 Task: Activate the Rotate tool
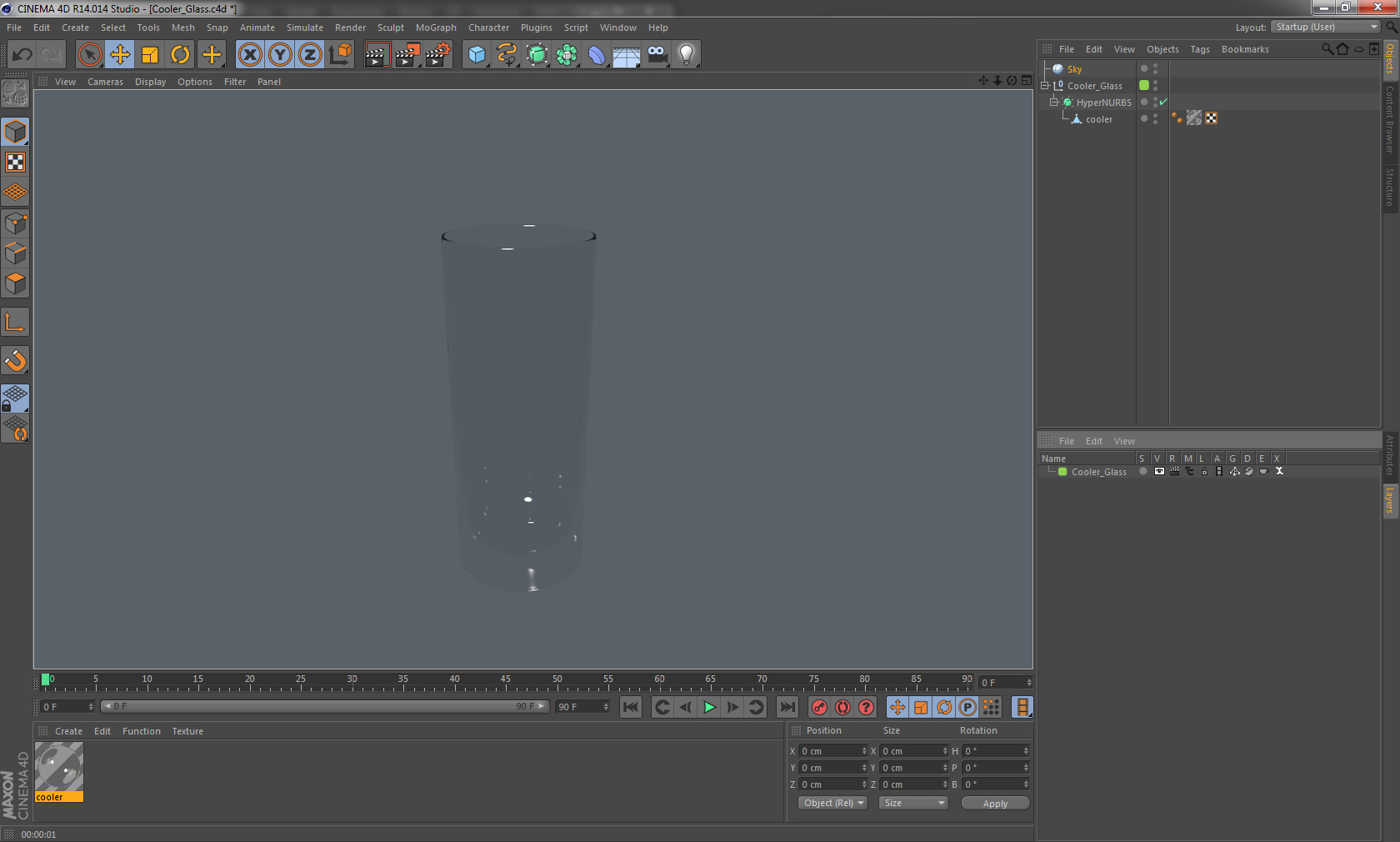180,55
